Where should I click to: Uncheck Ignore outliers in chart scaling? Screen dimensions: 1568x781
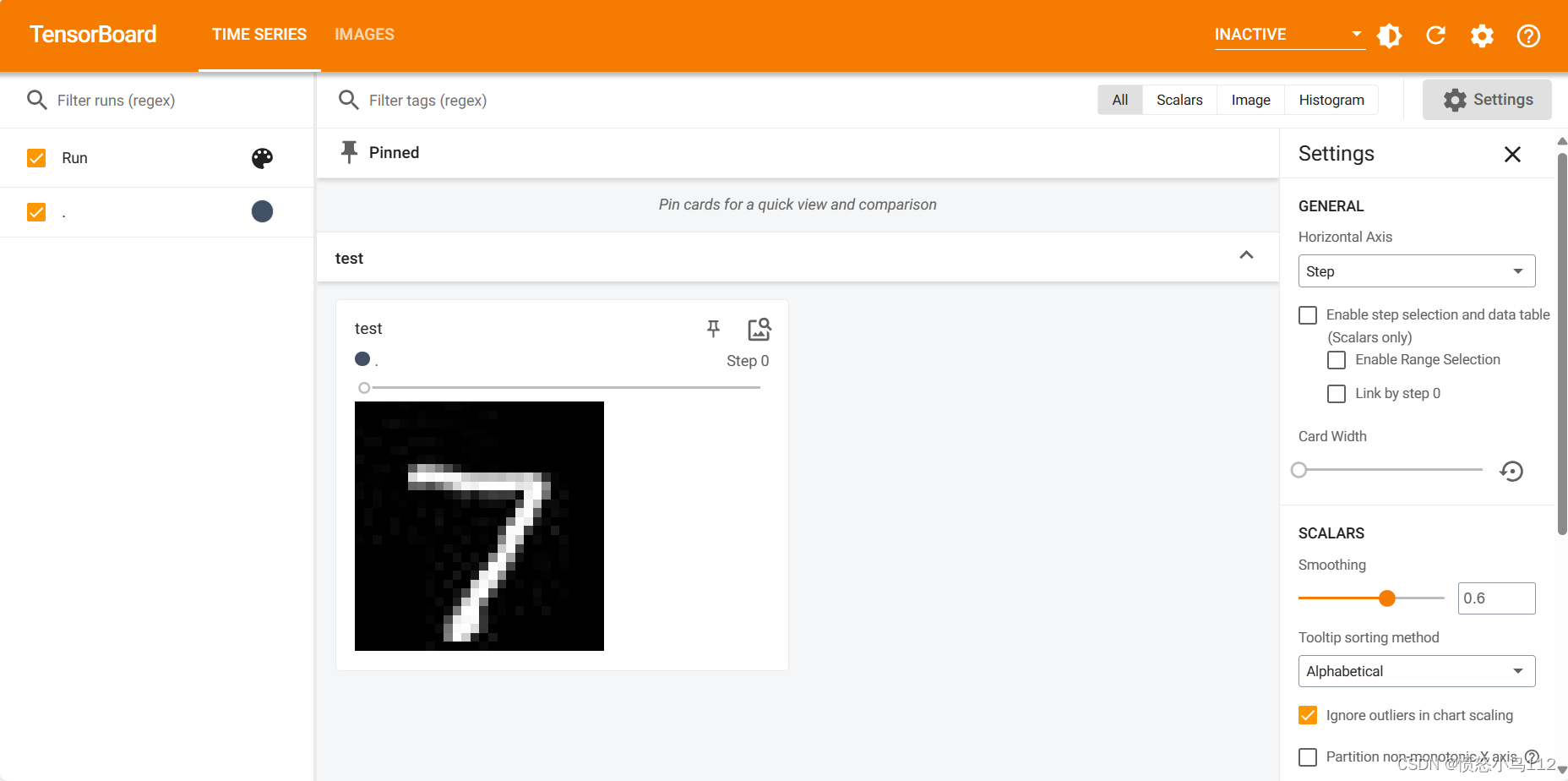(x=1308, y=715)
